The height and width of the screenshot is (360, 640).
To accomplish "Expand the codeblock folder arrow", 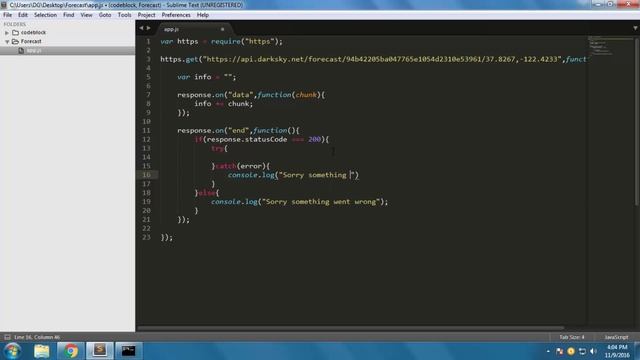I will [7, 33].
